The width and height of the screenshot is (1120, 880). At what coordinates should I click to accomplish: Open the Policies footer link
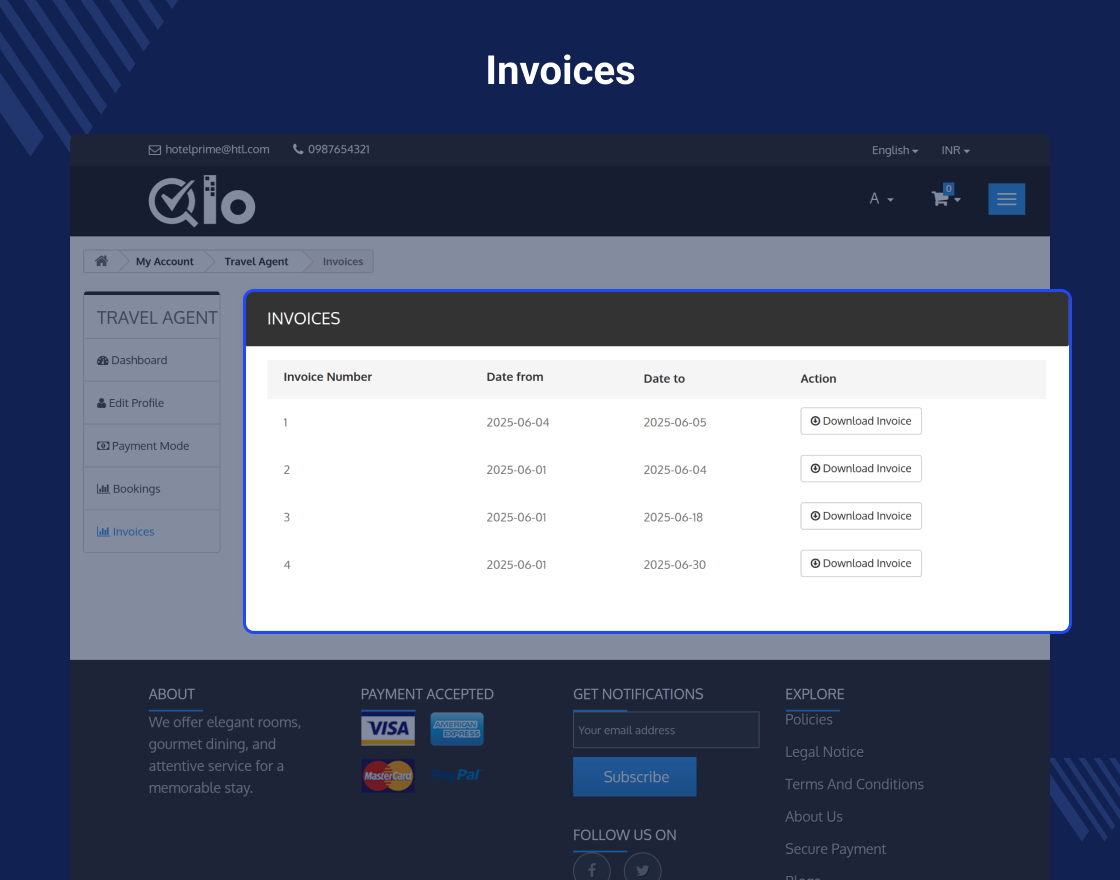coord(809,719)
